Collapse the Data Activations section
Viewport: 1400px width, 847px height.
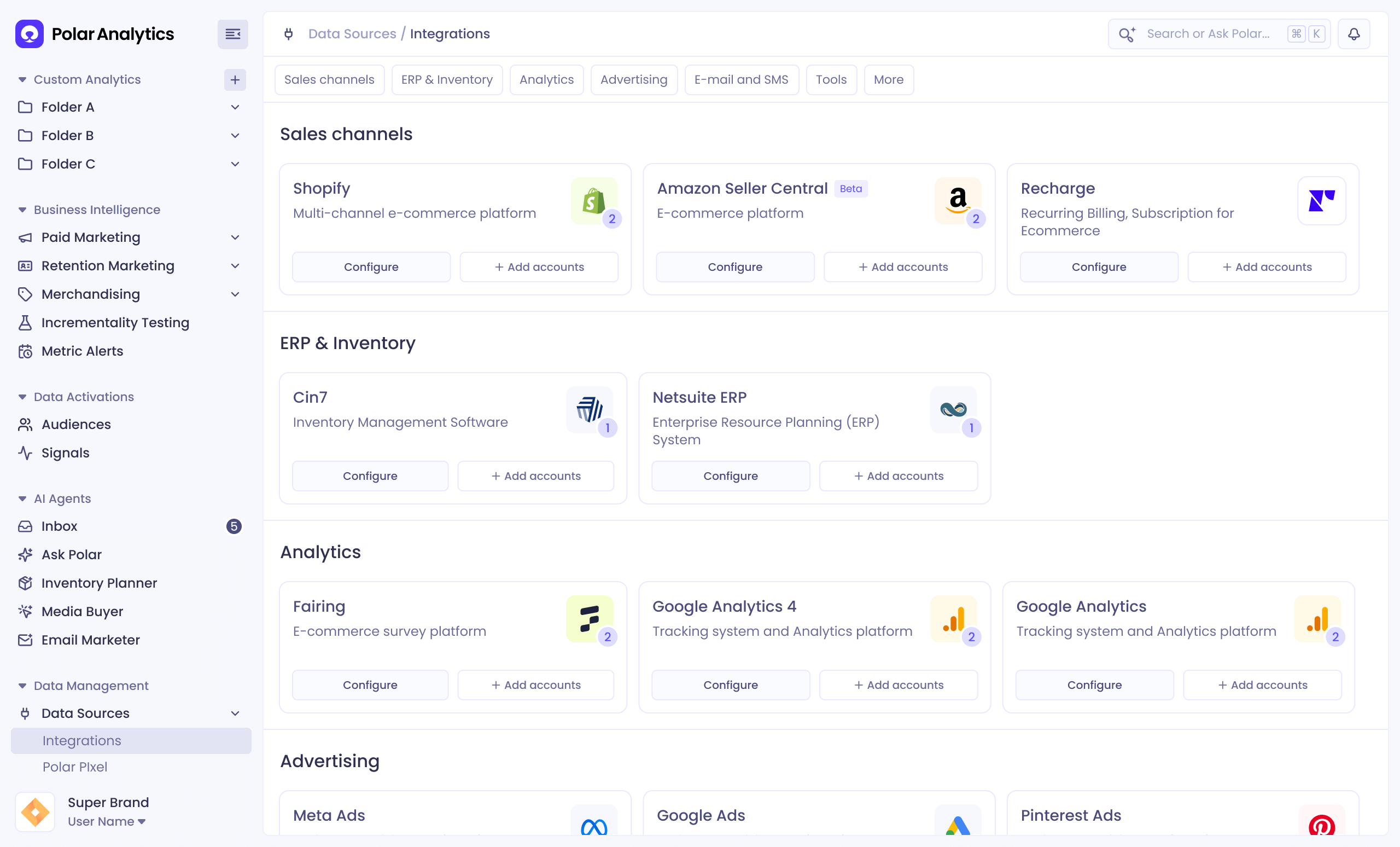click(22, 397)
